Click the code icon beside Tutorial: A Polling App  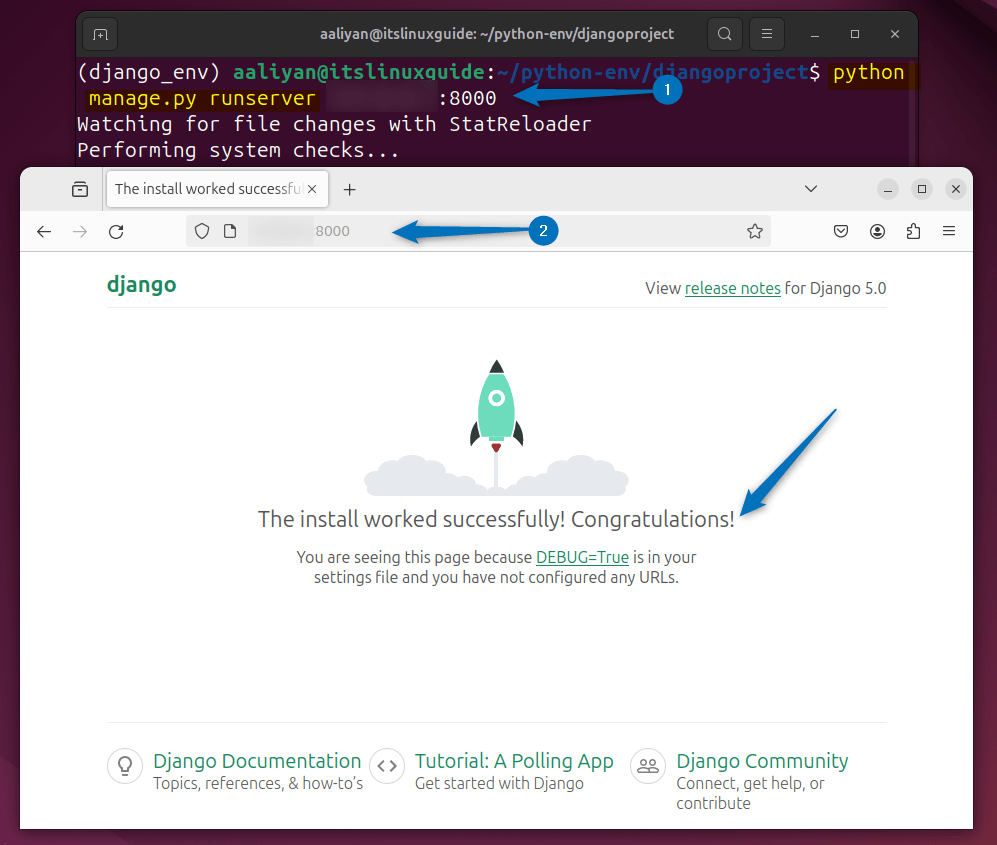(x=387, y=765)
